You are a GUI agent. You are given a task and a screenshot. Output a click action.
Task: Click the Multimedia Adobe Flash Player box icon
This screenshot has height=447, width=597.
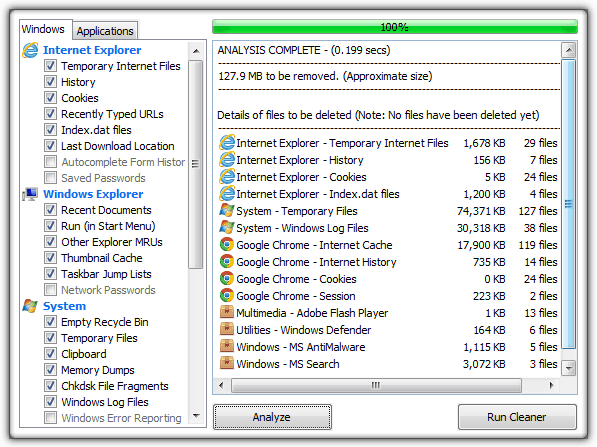pos(227,313)
